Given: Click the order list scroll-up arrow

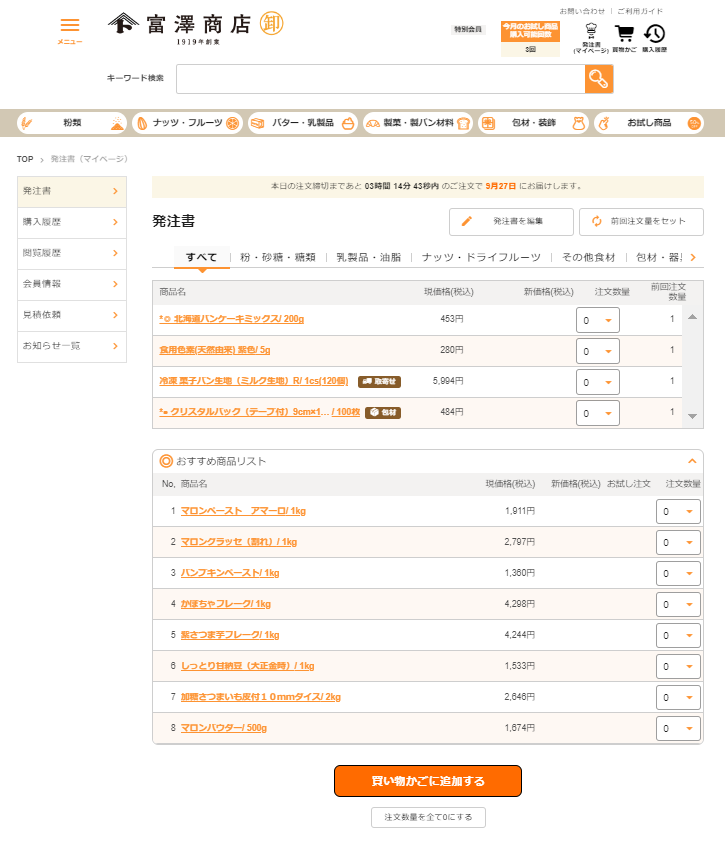Looking at the screenshot, I should [x=693, y=317].
